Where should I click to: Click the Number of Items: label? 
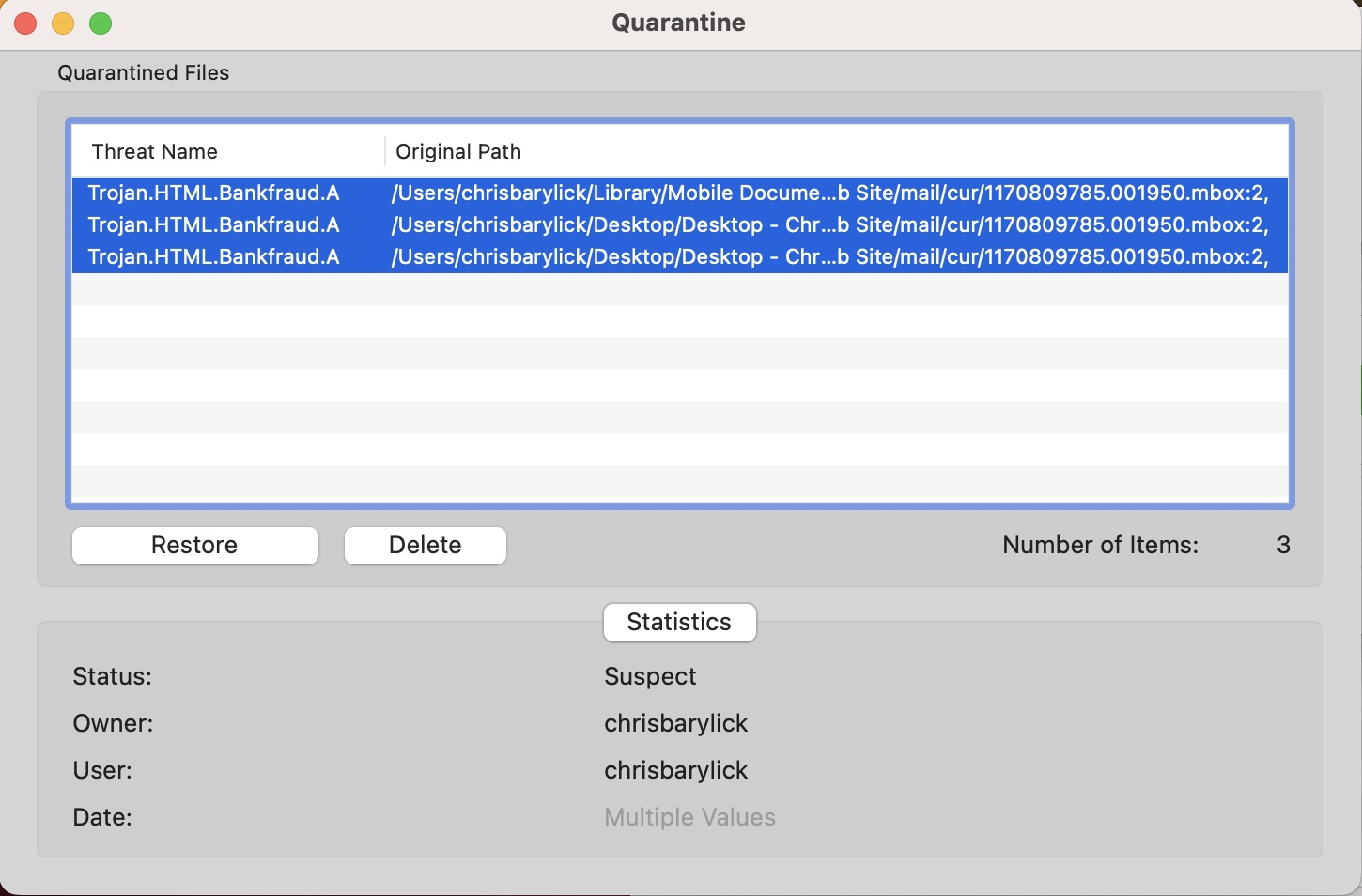pyautogui.click(x=1100, y=546)
